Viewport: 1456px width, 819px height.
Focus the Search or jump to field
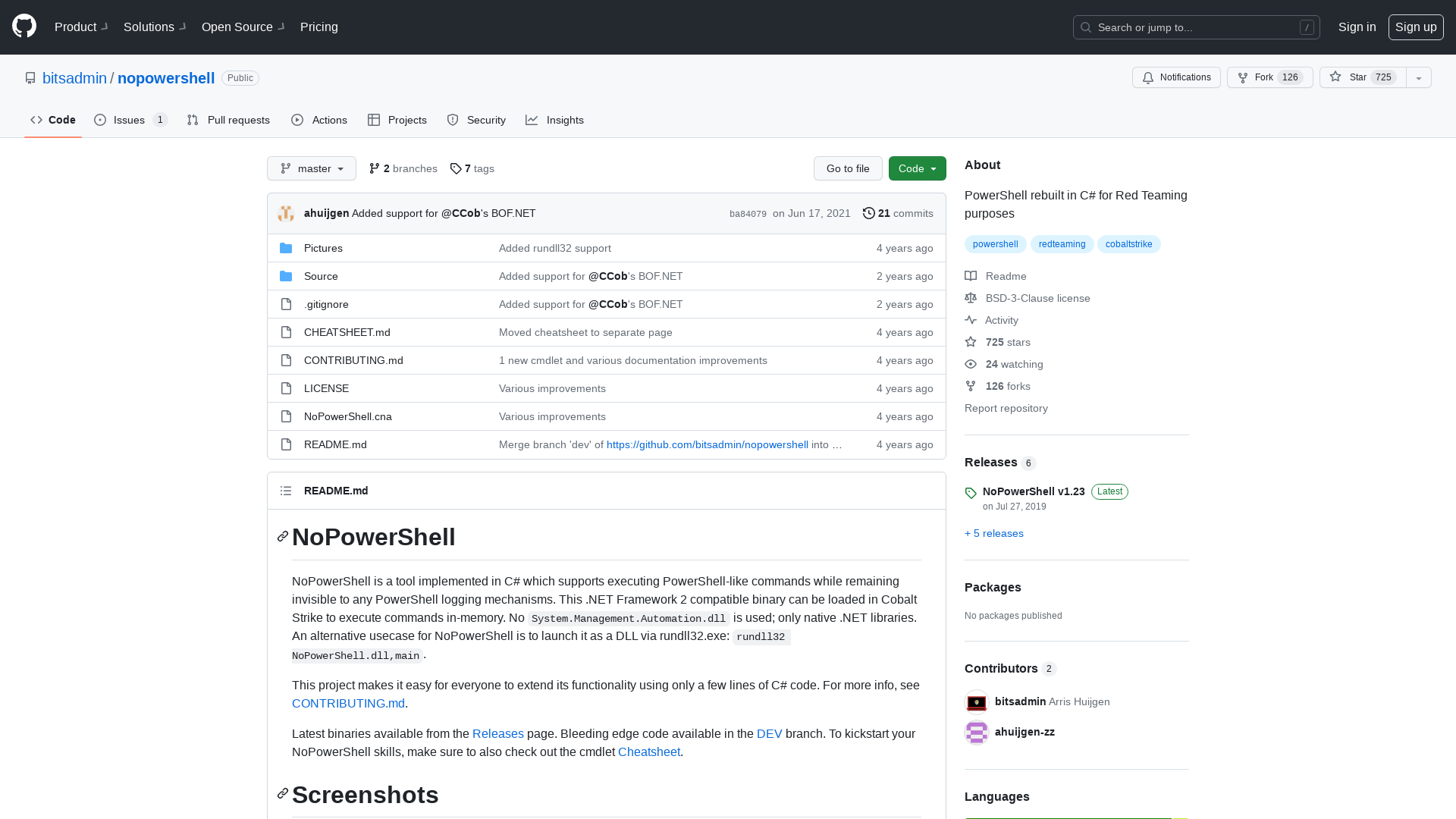pyautogui.click(x=1196, y=27)
